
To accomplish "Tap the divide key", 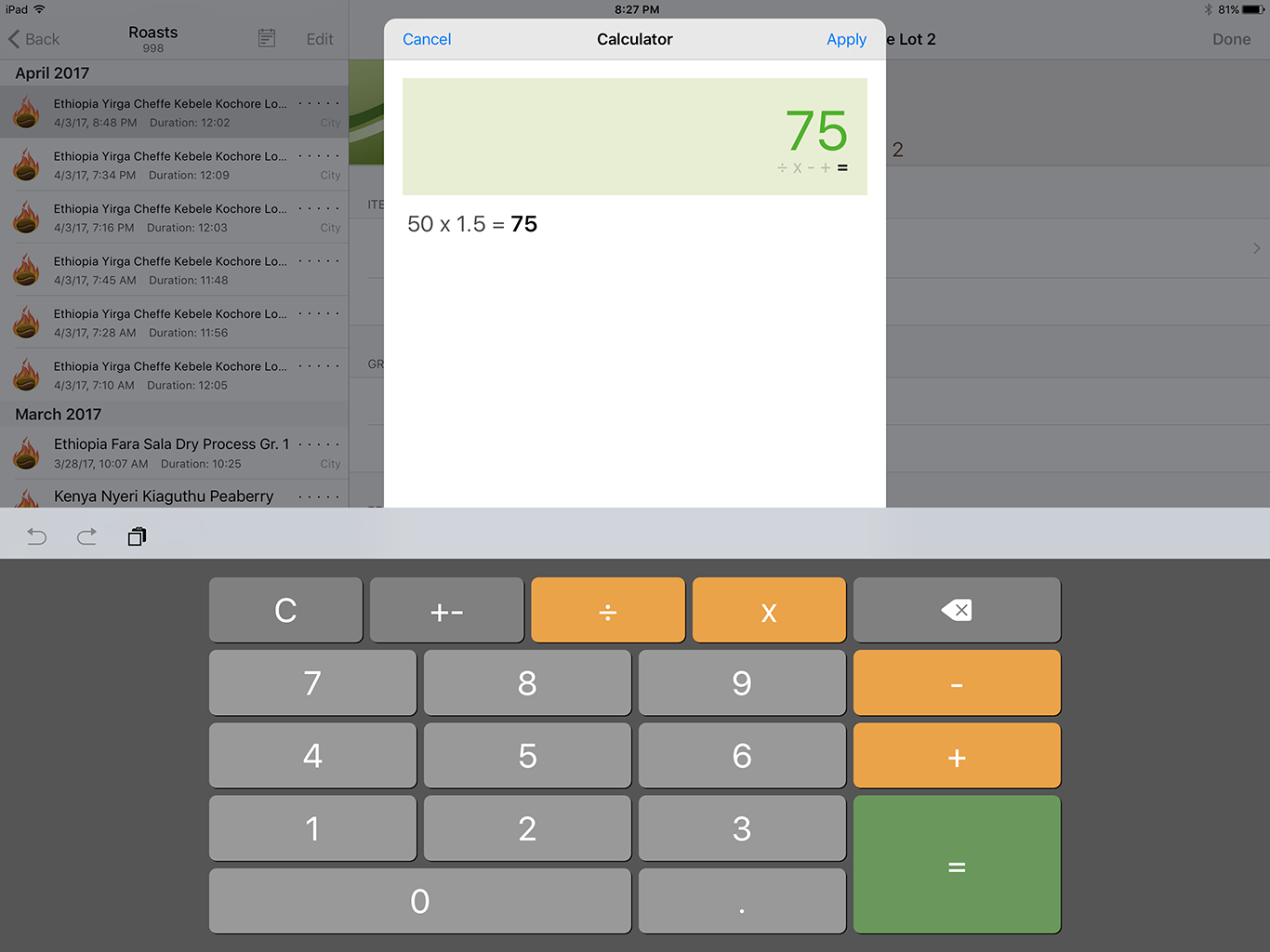I will 608,610.
